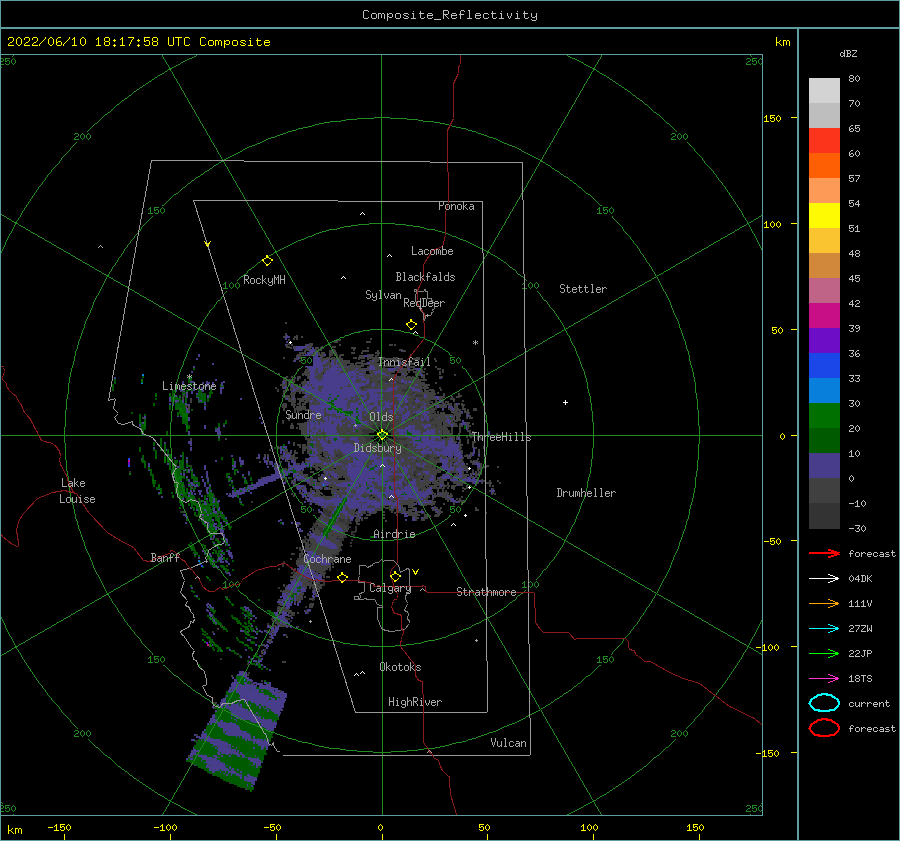This screenshot has width=900, height=841.
Task: Click the dBZ legend heading
Action: click(848, 53)
